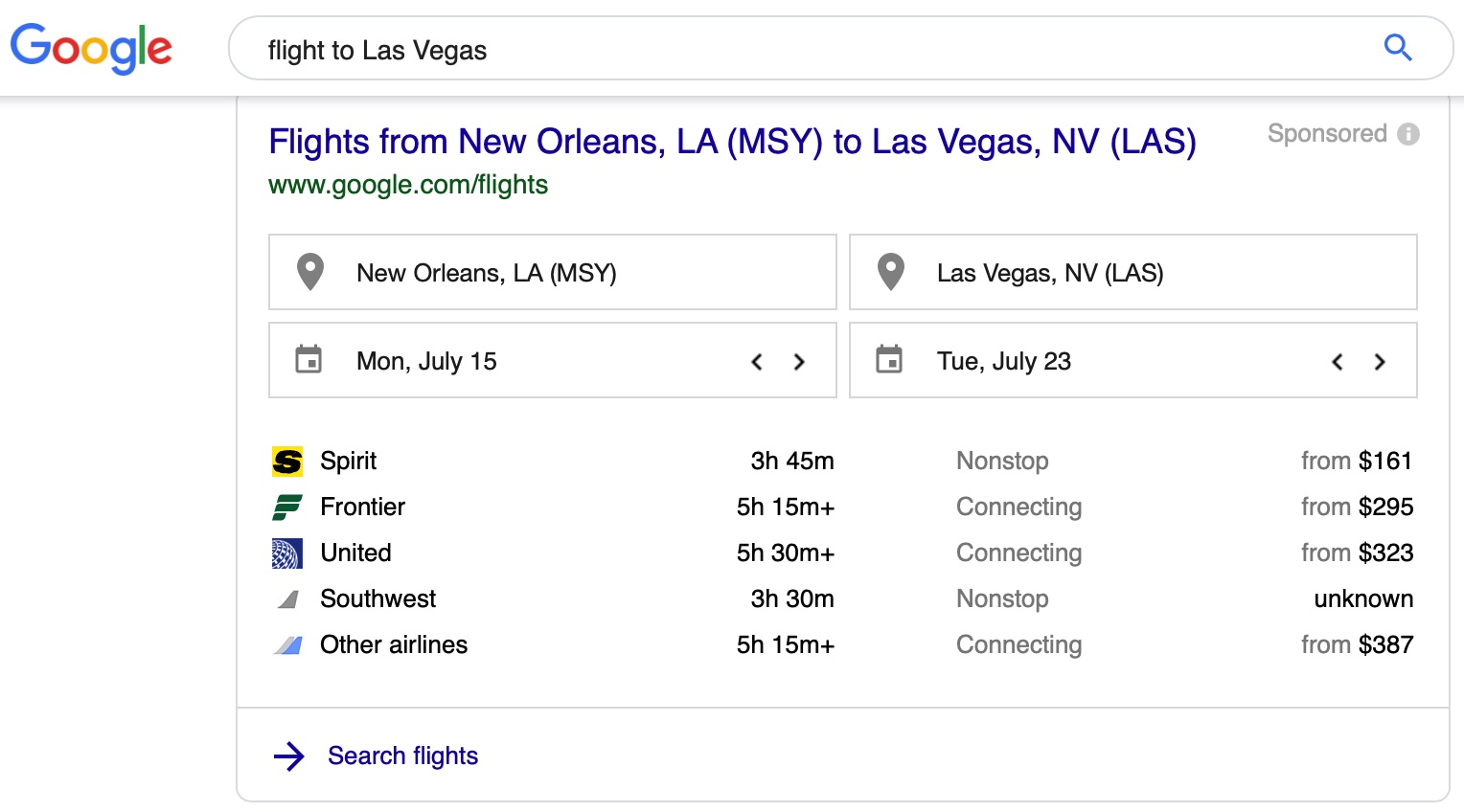This screenshot has width=1464, height=812.
Task: Click the Search flights link
Action: (x=402, y=756)
